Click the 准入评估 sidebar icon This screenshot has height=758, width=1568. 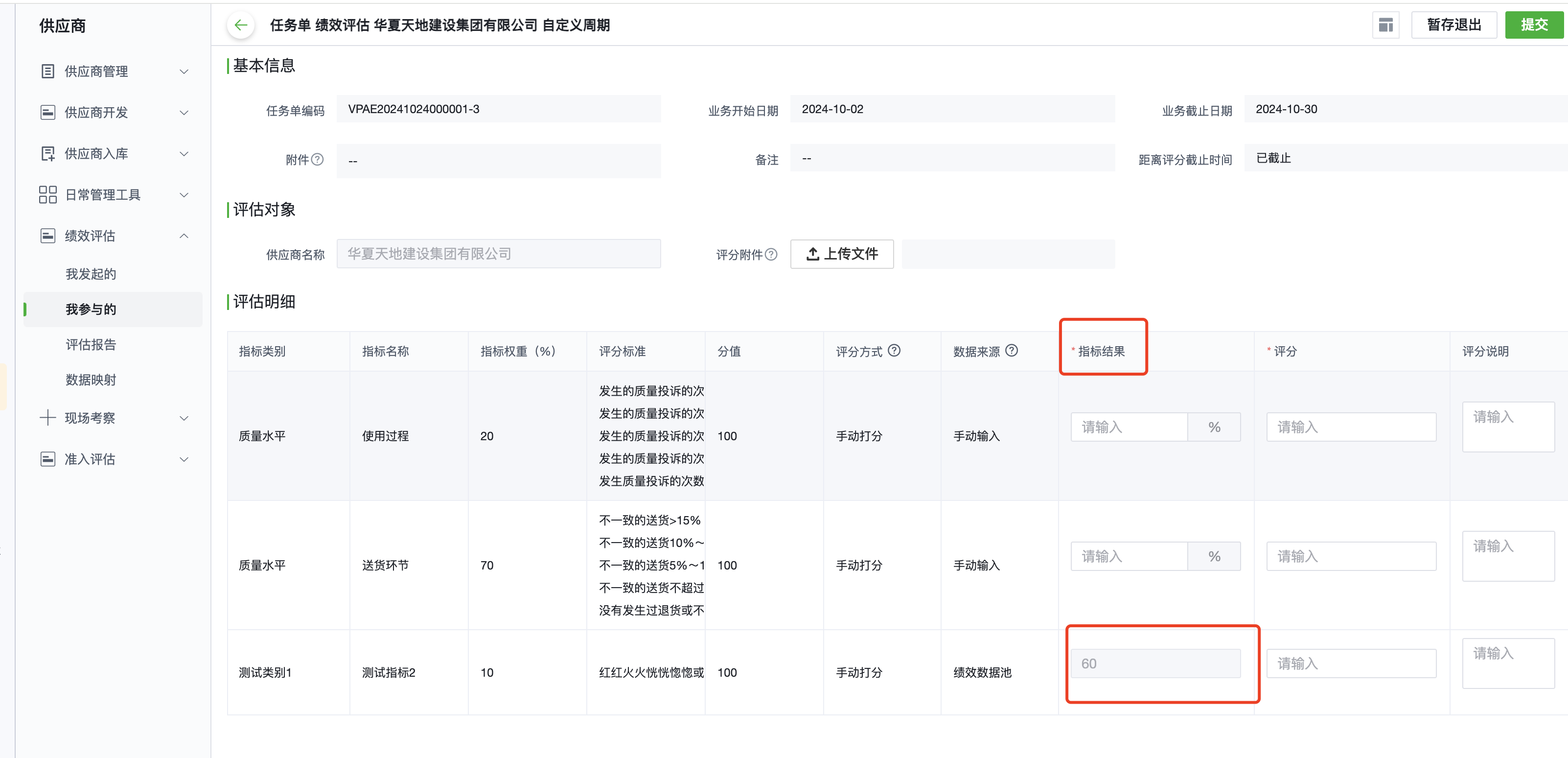tap(47, 459)
